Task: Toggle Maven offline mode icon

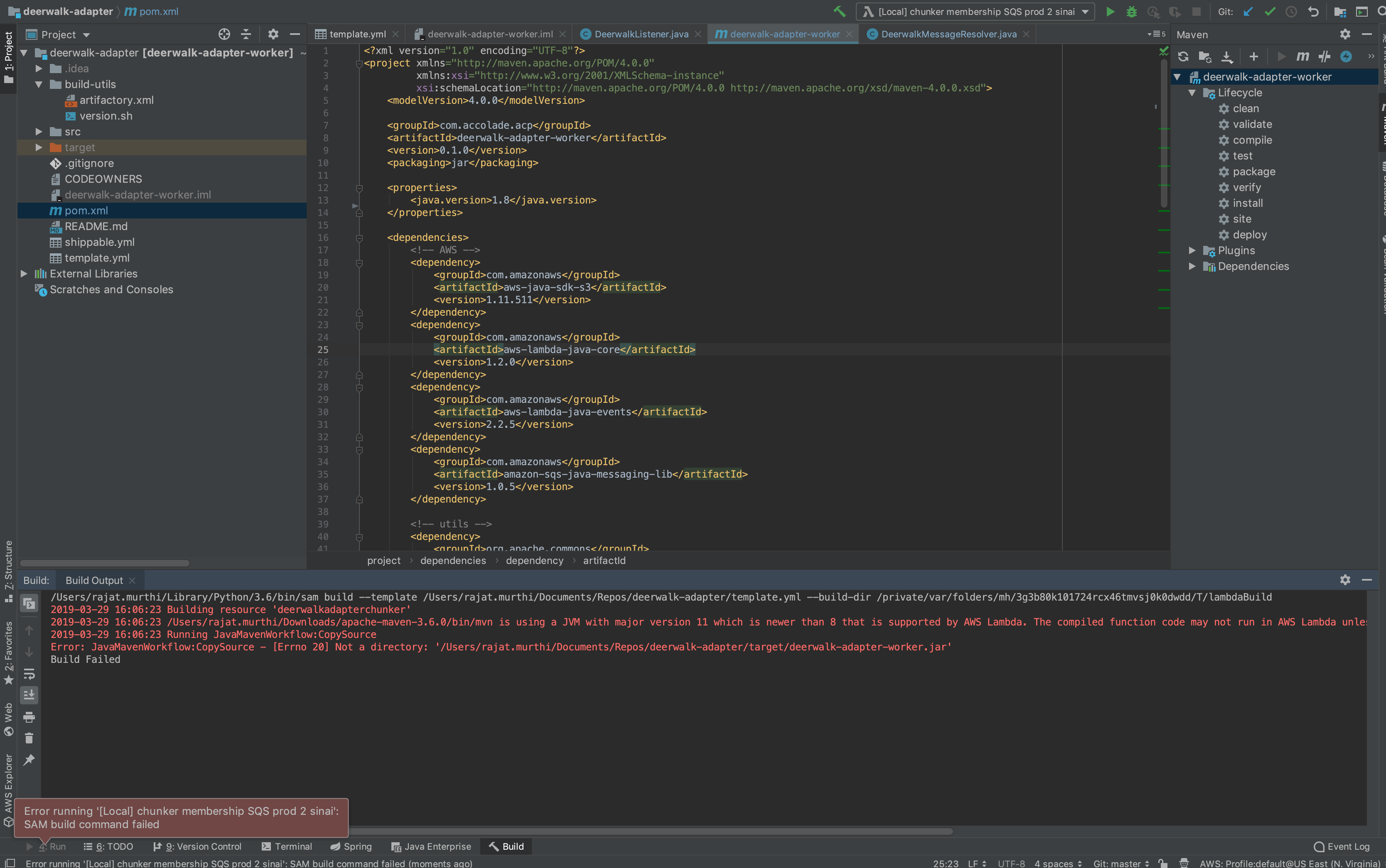Action: [x=1324, y=56]
